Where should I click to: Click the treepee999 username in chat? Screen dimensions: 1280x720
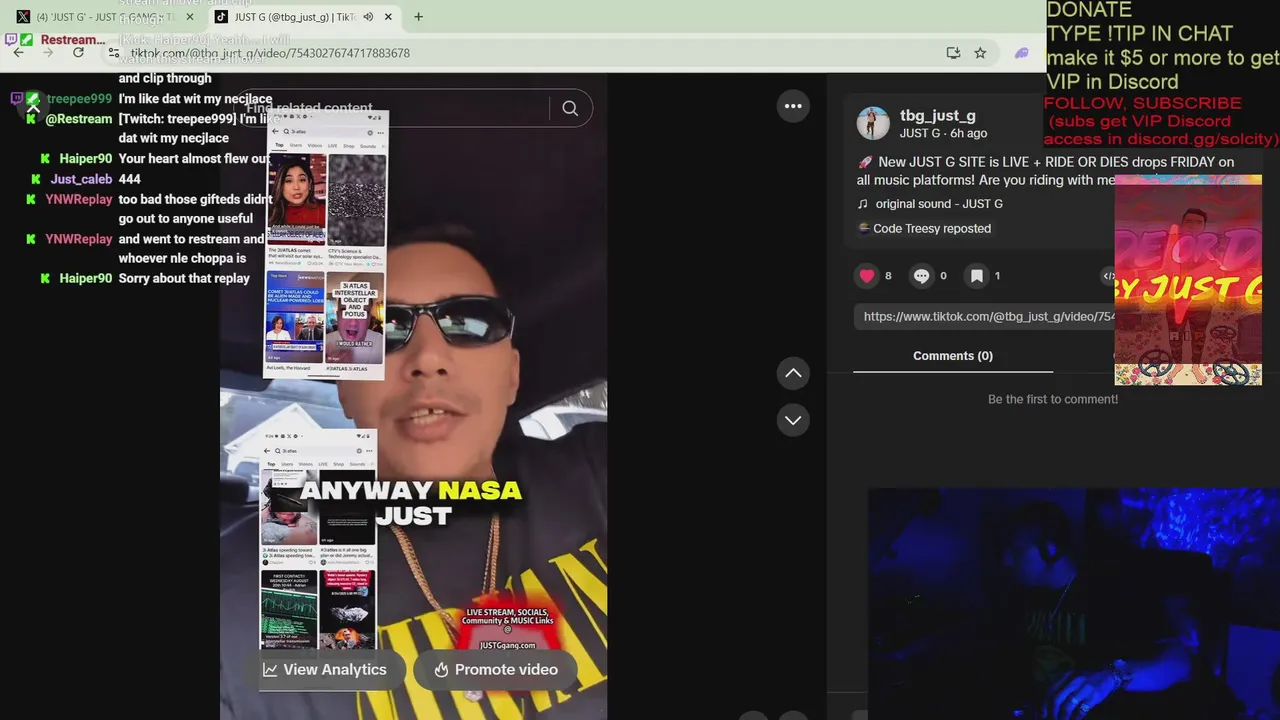click(79, 99)
